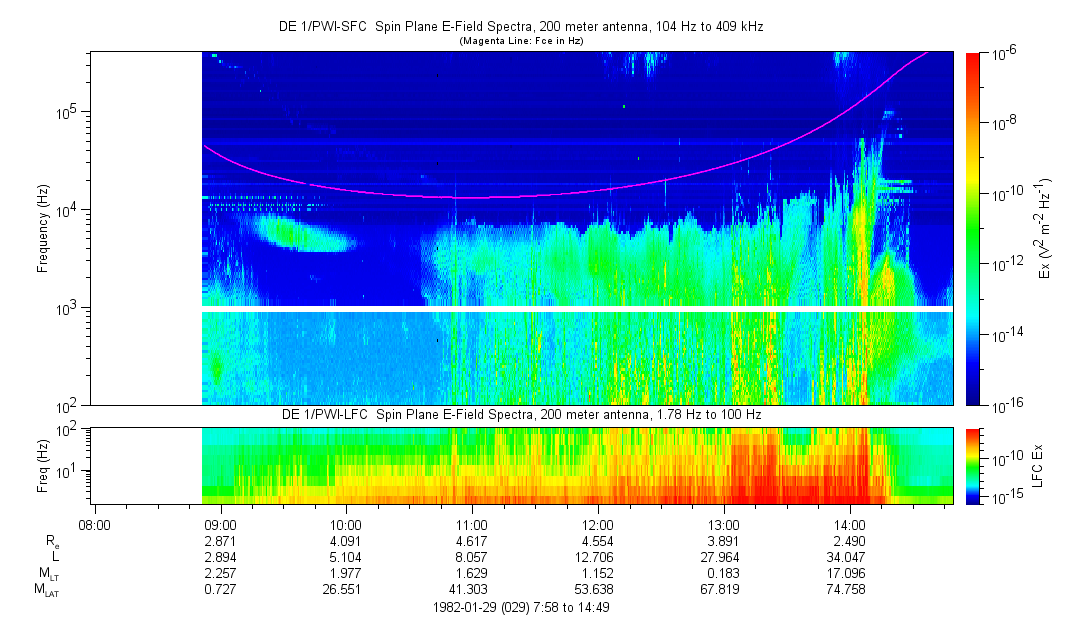Click L value 5.104

(x=345, y=557)
